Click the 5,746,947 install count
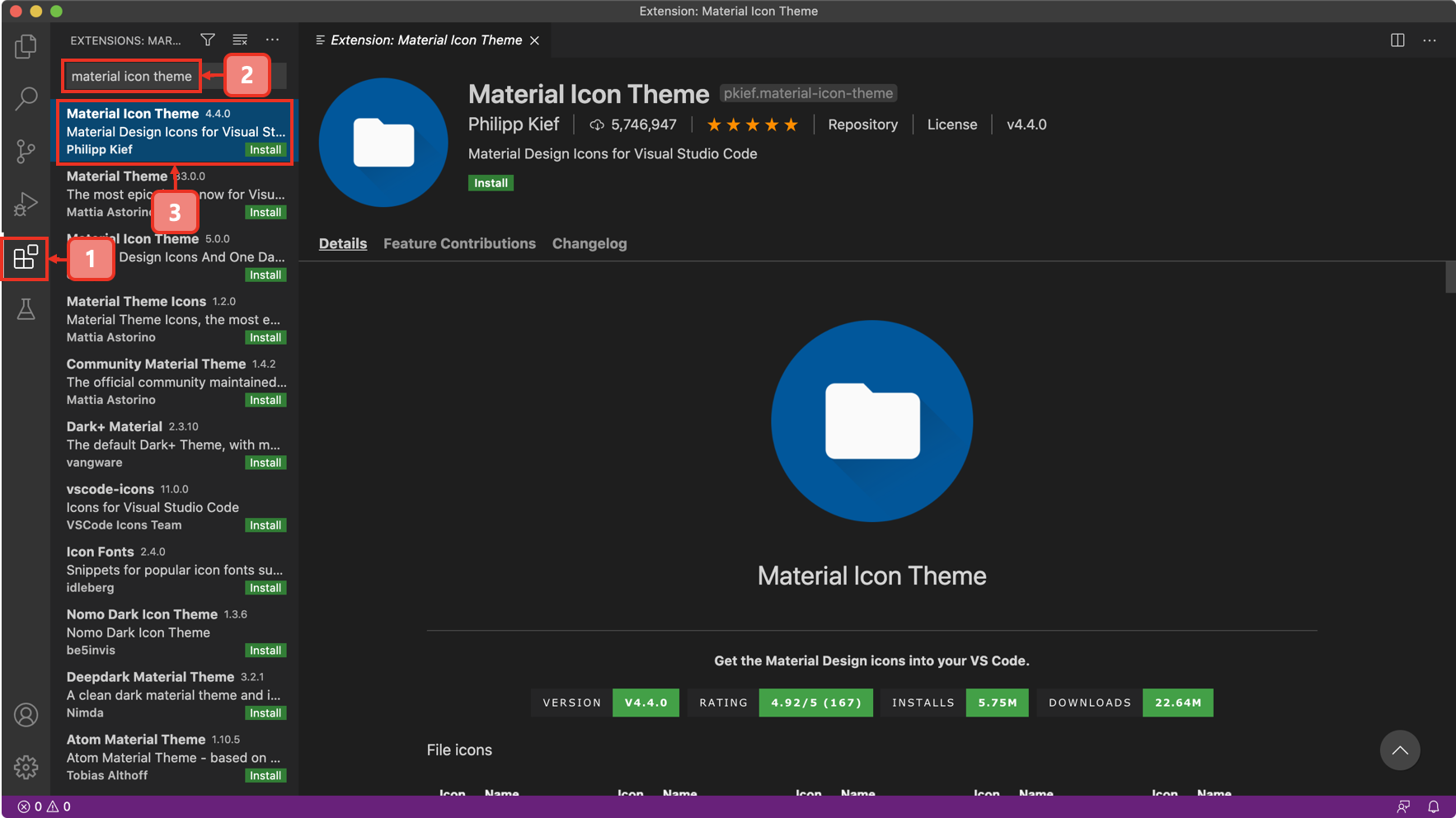 (x=643, y=125)
